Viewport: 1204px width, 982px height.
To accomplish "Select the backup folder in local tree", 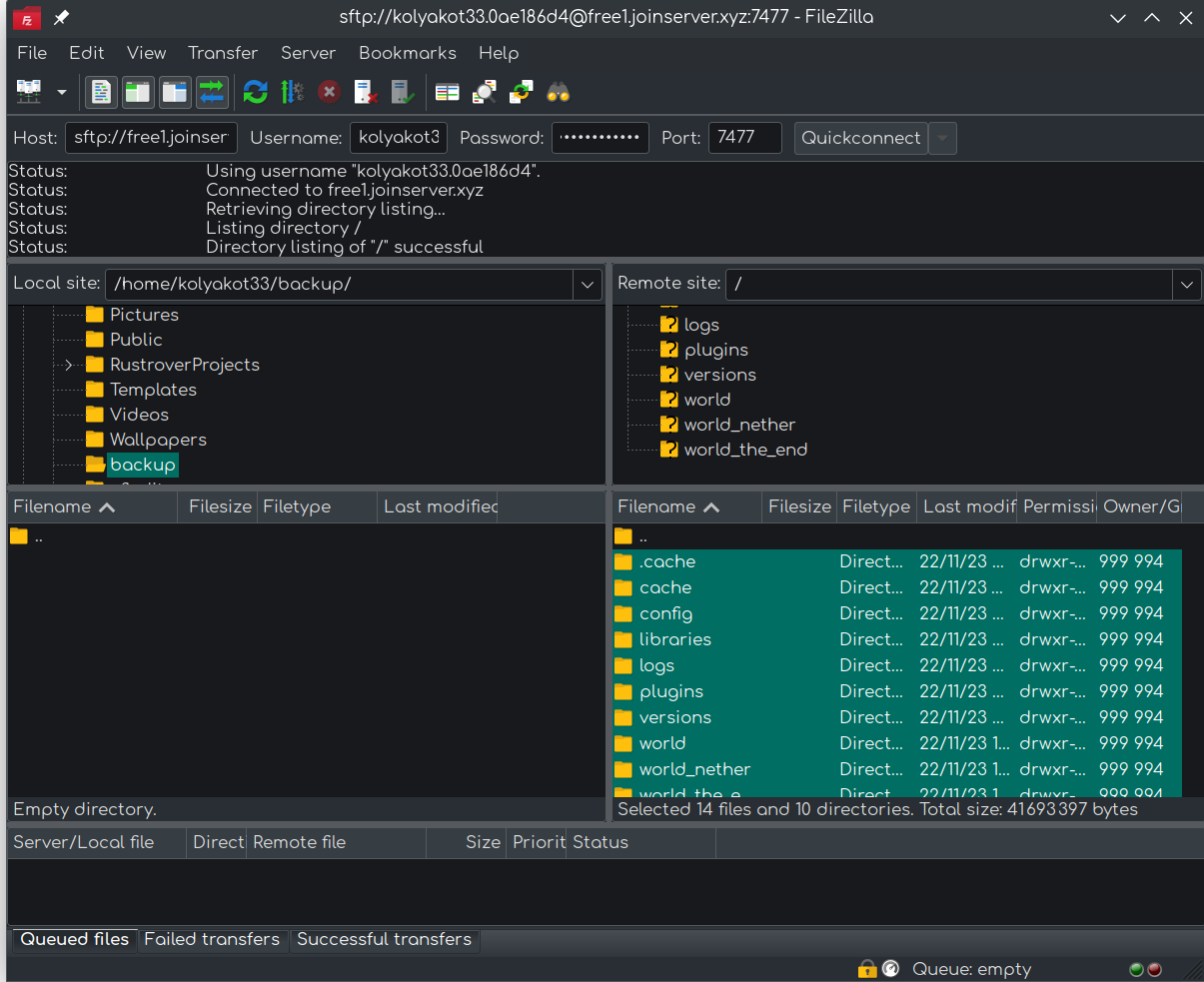I will pos(143,465).
